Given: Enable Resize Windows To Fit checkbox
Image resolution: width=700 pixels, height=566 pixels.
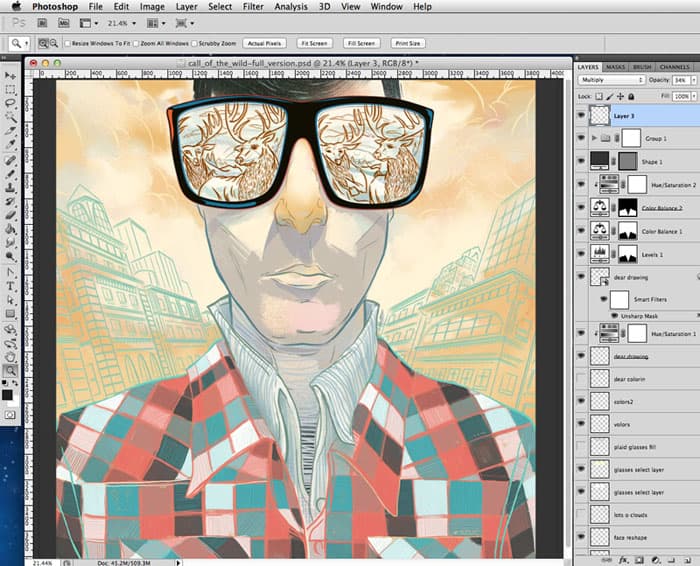Looking at the screenshot, I should [68, 43].
